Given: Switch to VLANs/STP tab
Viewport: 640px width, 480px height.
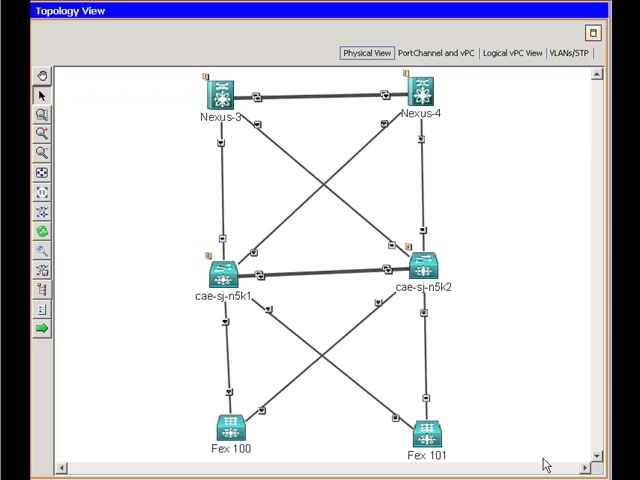Looking at the screenshot, I should [569, 53].
